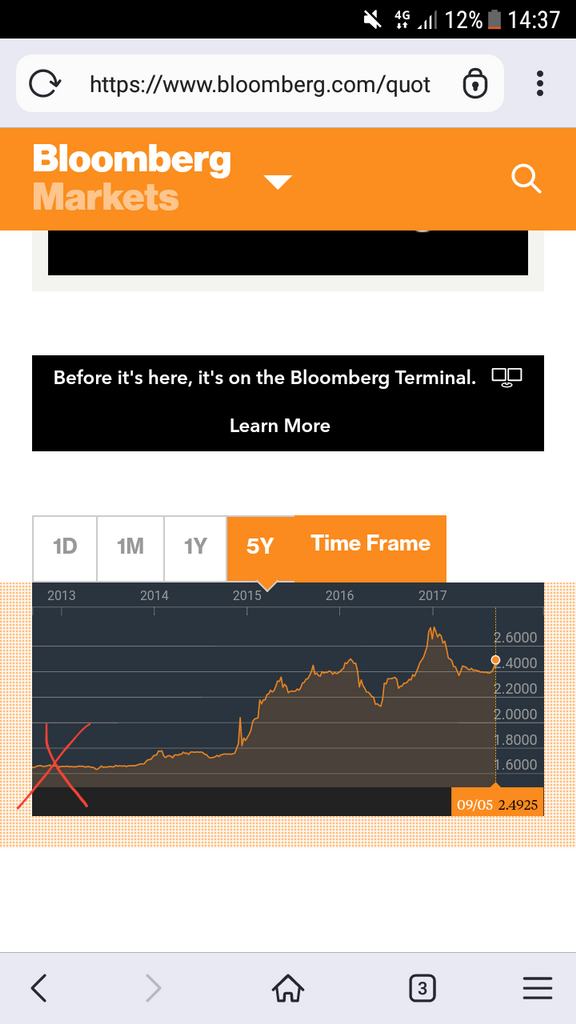The image size is (576, 1024).
Task: Select the 1D time frame tab
Action: tap(65, 548)
